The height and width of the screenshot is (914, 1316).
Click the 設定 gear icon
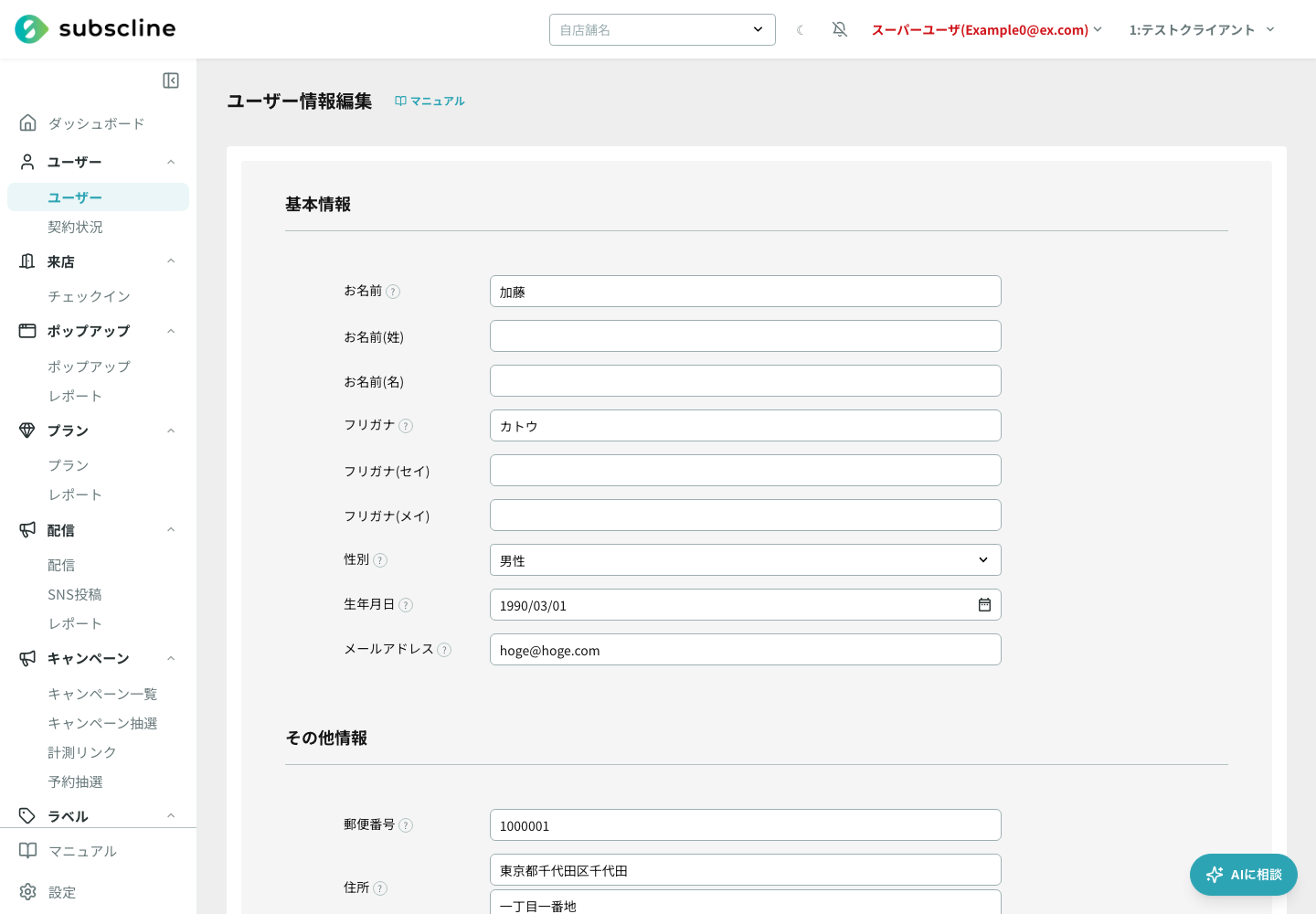click(x=28, y=892)
